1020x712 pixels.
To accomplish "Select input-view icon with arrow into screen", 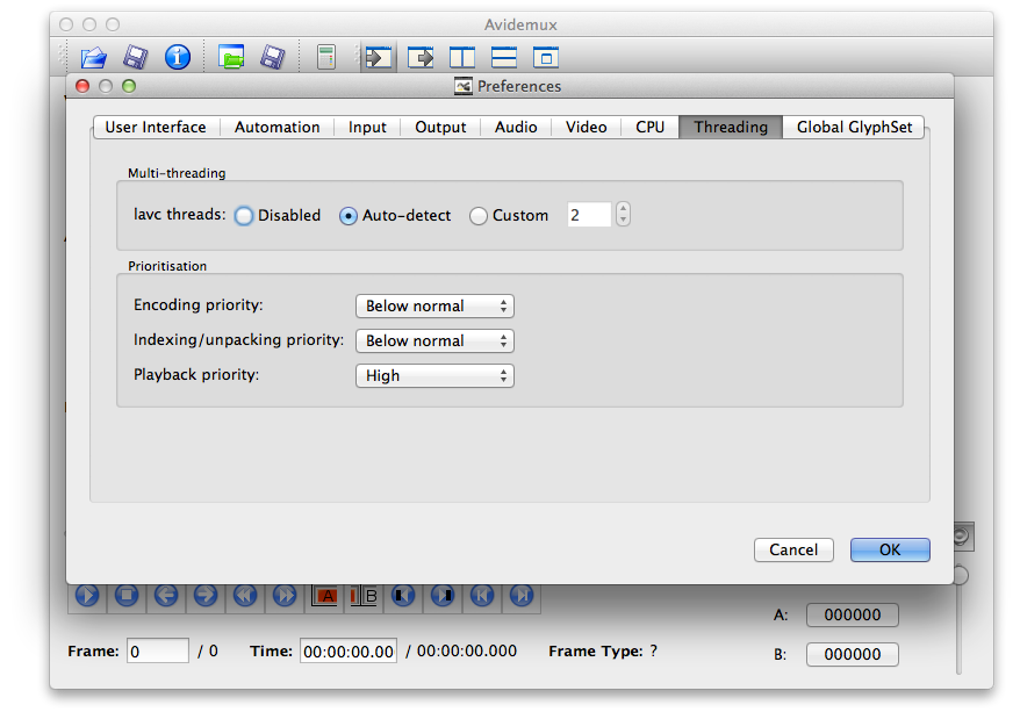I will click(x=379, y=57).
